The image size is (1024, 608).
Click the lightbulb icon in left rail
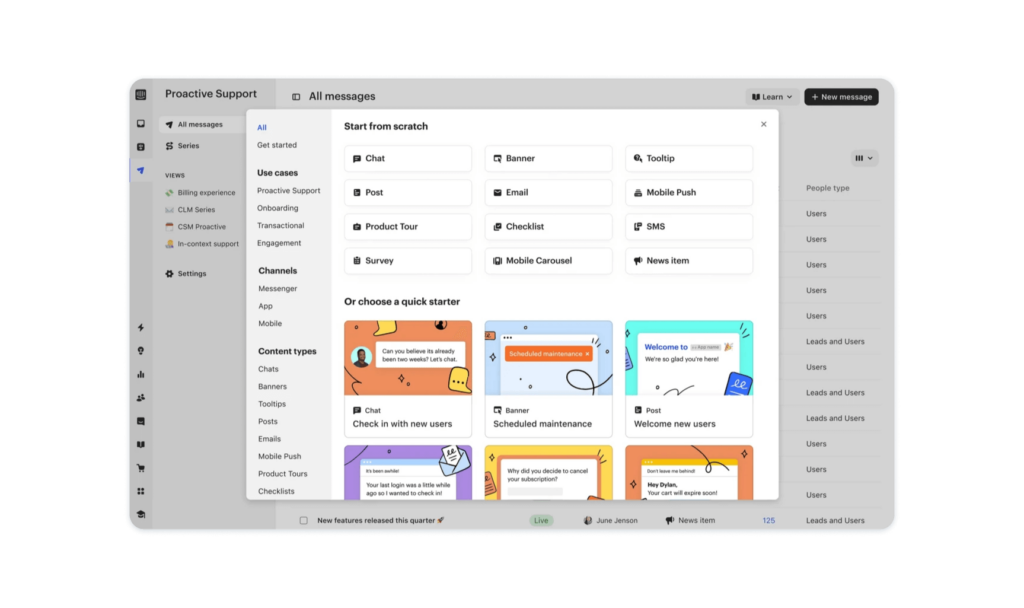tap(141, 351)
